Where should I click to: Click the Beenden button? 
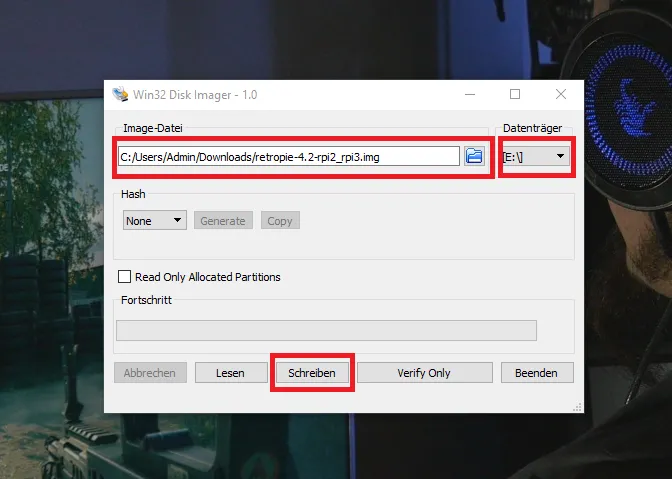pos(537,373)
